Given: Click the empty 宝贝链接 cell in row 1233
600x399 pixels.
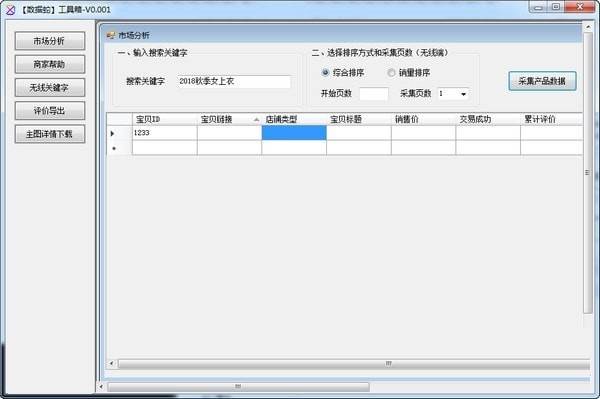Looking at the screenshot, I should click(229, 133).
